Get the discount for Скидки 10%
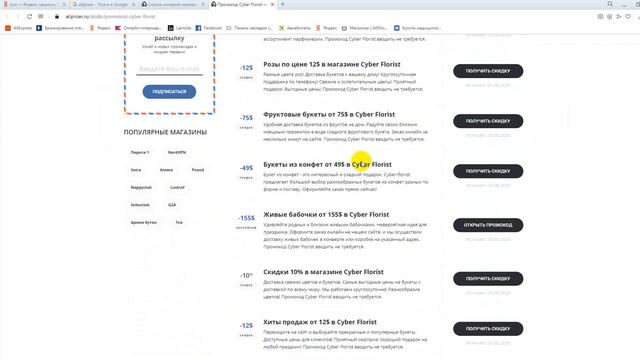The image size is (640, 360). click(x=488, y=279)
